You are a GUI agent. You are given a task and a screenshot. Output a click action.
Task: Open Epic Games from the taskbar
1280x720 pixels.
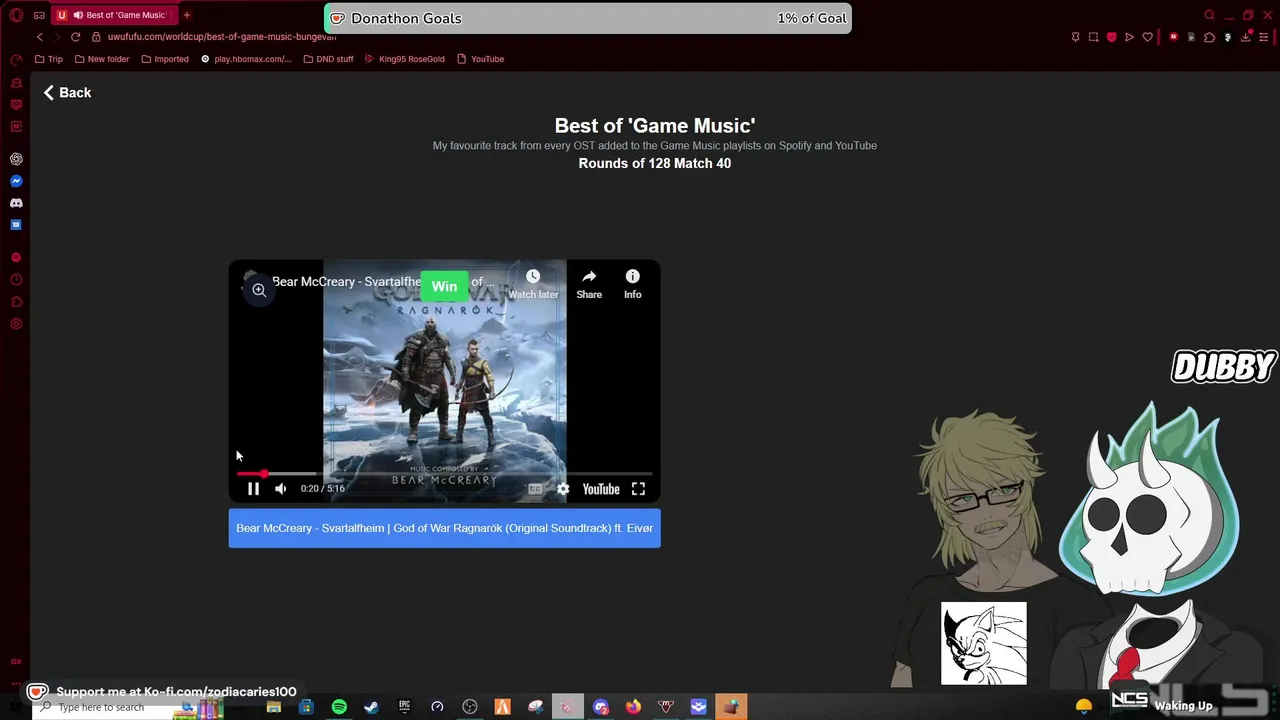(x=404, y=707)
